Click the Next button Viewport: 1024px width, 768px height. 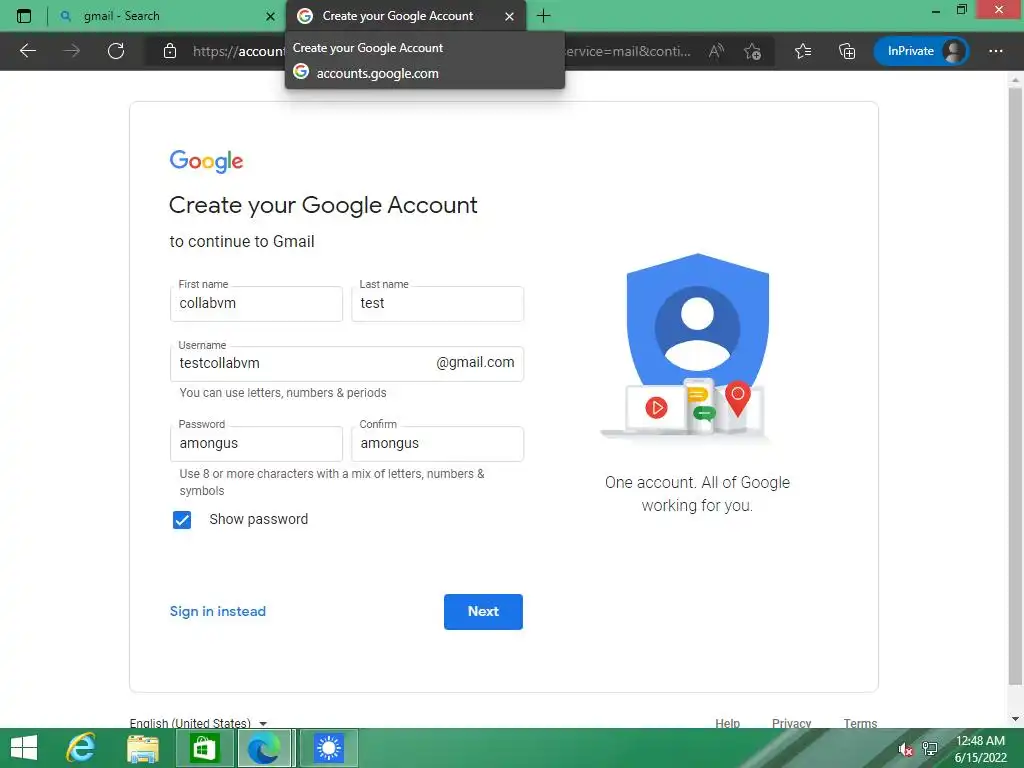click(483, 612)
